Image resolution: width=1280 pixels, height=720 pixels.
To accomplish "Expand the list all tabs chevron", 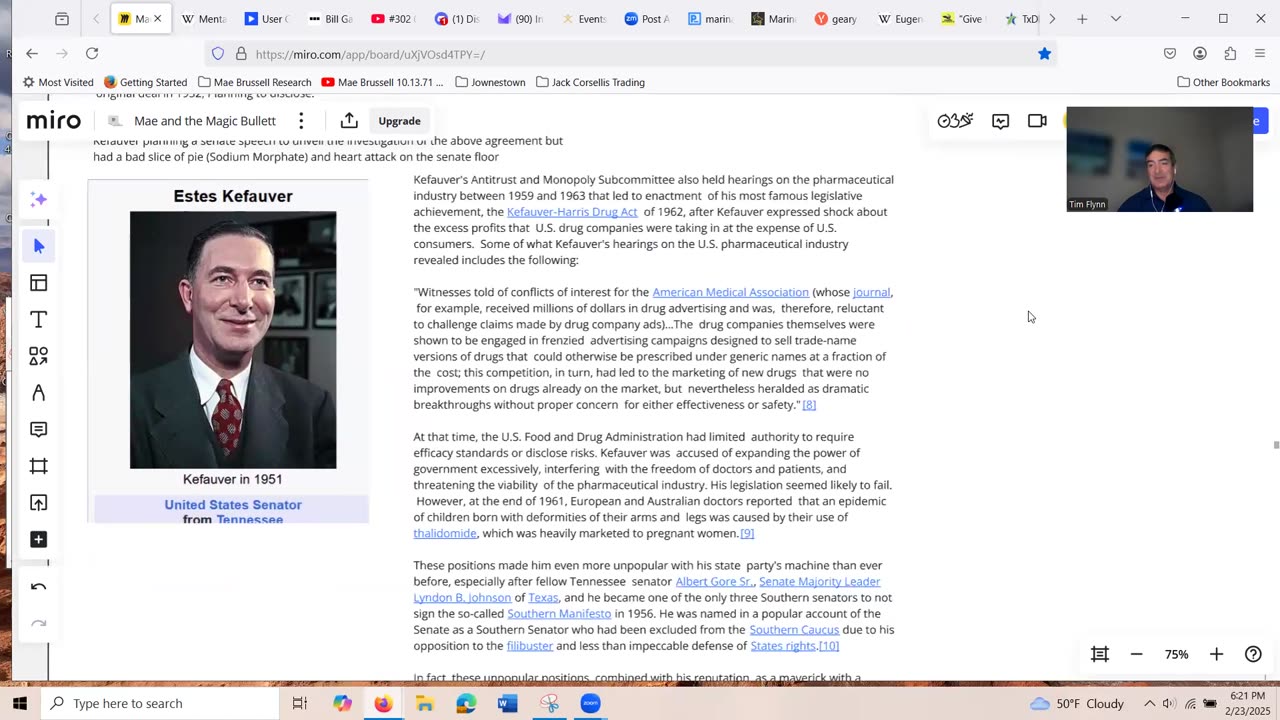I will coord(1116,19).
